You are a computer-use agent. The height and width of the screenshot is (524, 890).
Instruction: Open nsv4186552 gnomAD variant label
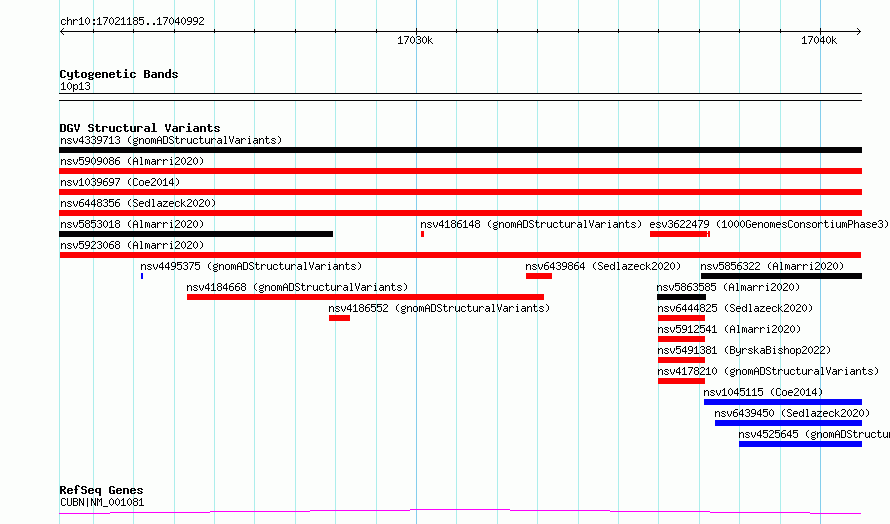point(439,308)
